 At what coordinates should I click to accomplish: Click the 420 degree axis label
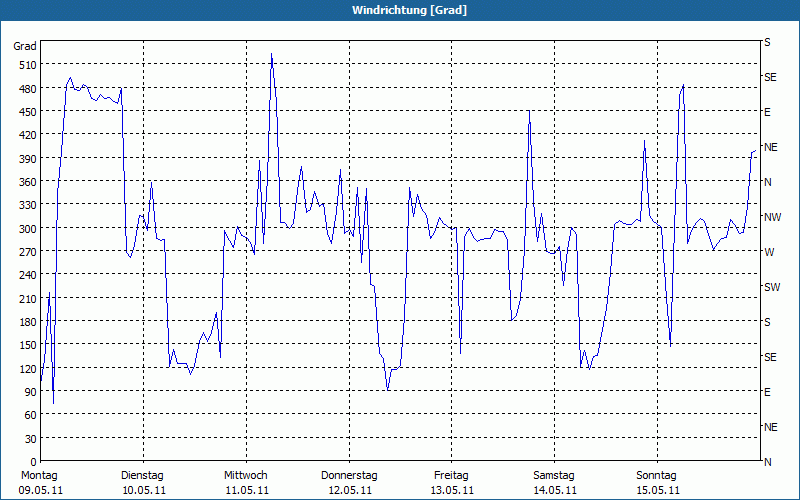28,135
